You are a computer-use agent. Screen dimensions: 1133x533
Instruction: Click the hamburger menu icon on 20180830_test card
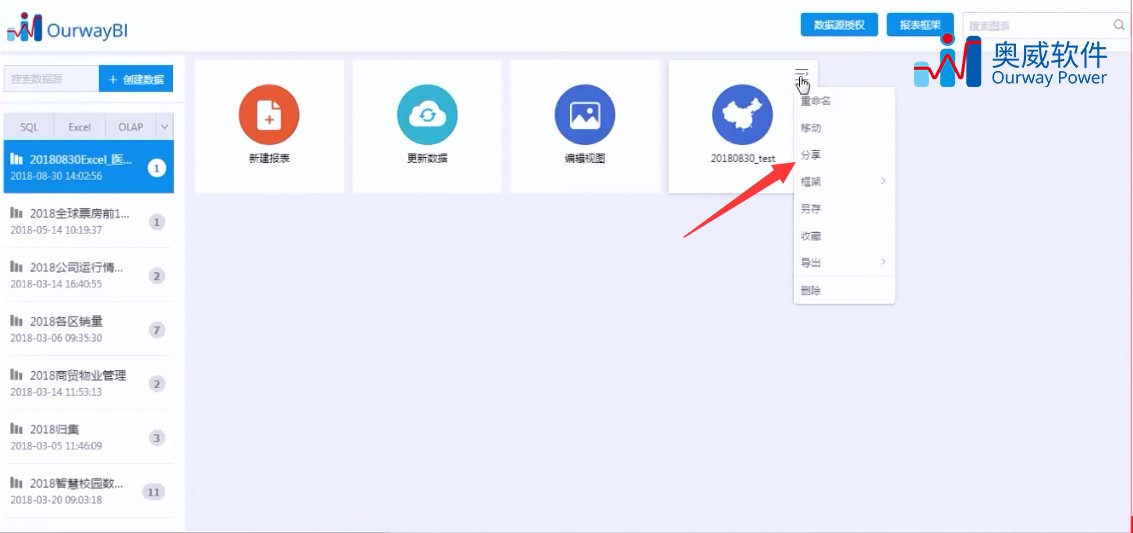click(x=801, y=72)
